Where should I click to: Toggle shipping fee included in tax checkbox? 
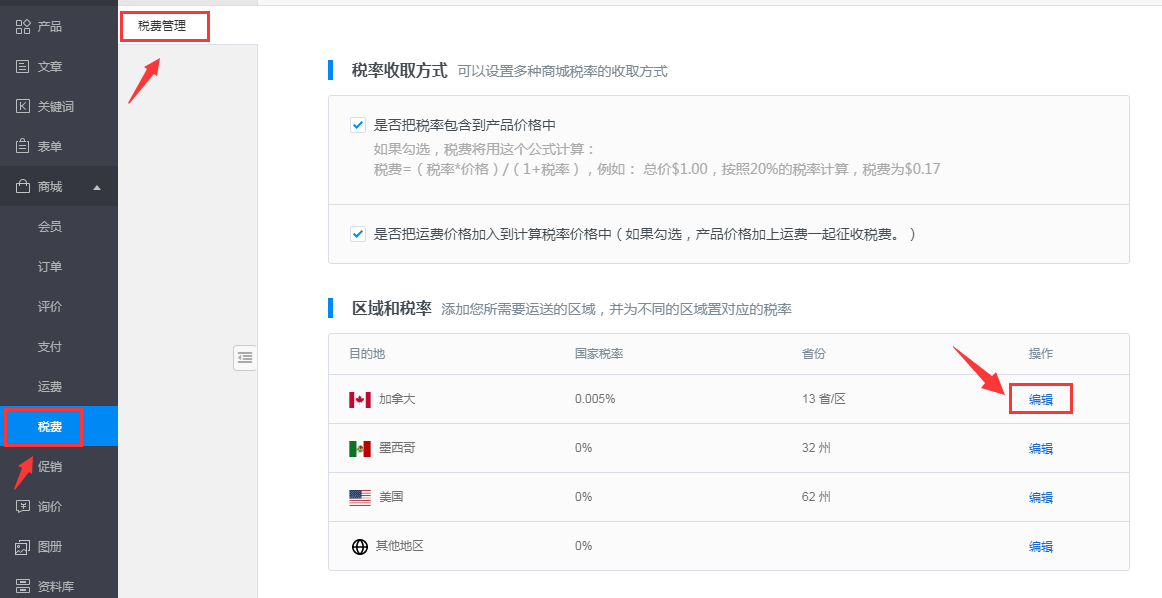tap(357, 234)
